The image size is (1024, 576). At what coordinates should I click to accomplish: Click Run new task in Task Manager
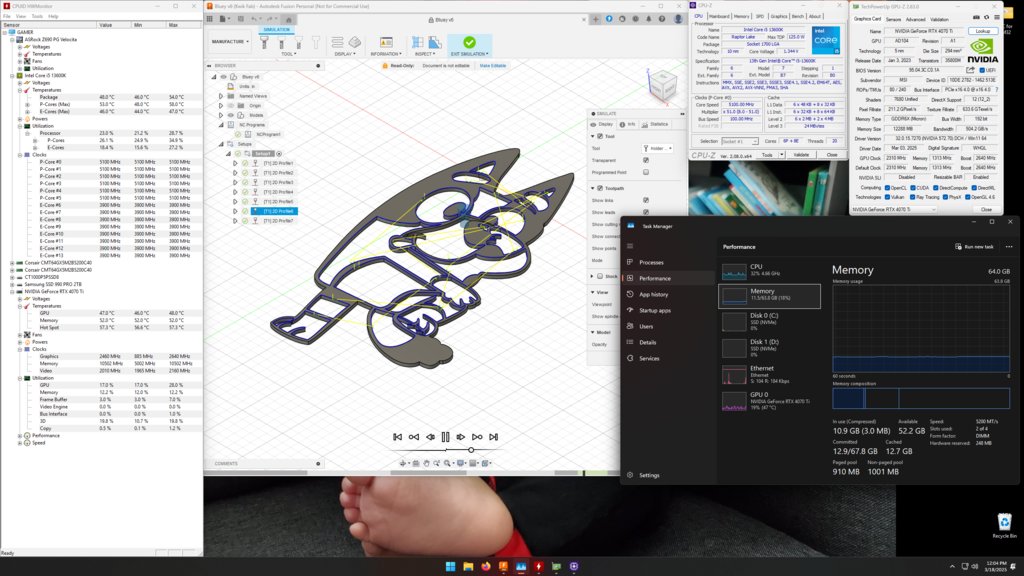click(x=974, y=247)
